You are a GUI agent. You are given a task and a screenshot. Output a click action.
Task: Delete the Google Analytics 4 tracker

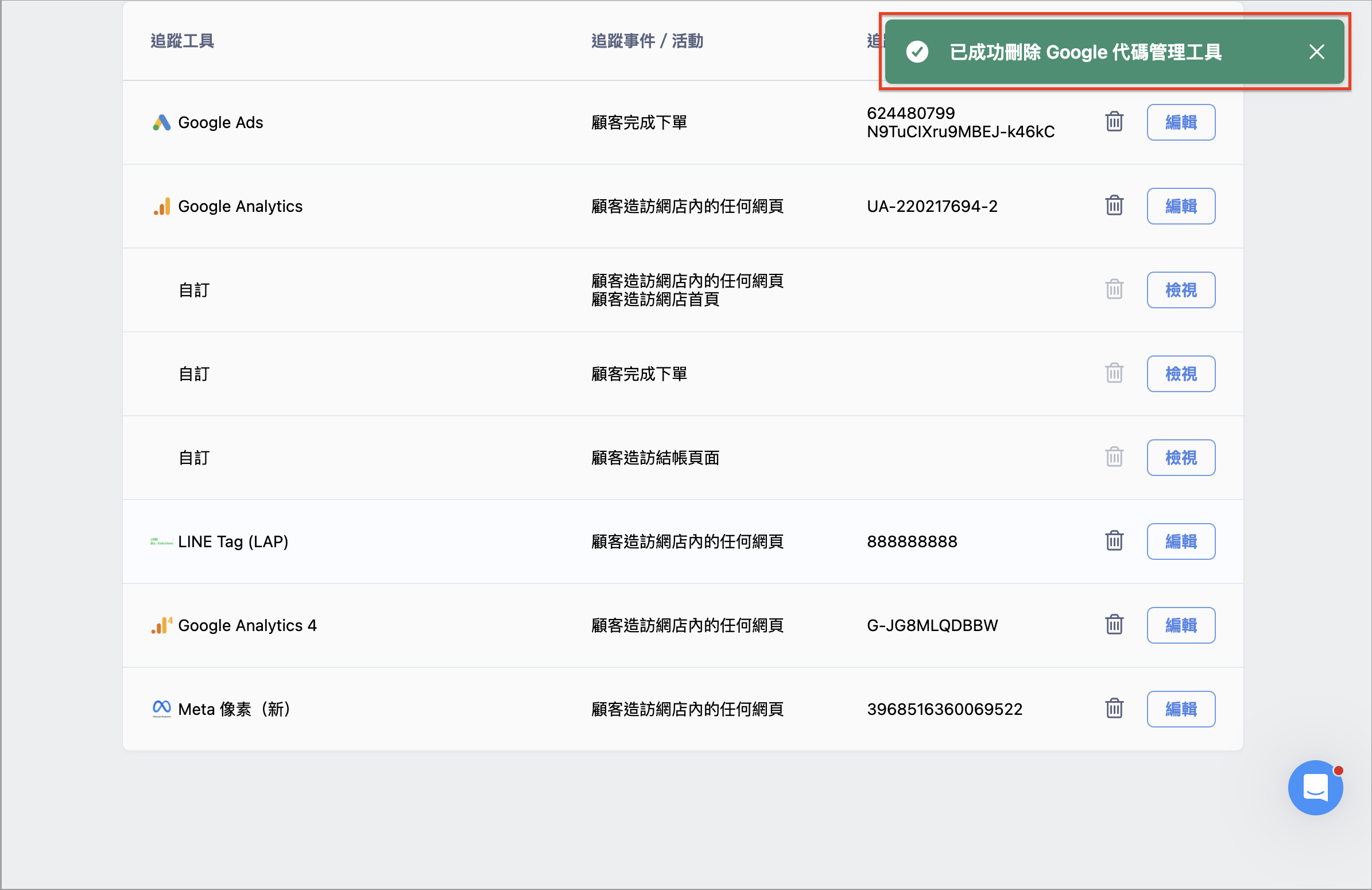(1114, 624)
